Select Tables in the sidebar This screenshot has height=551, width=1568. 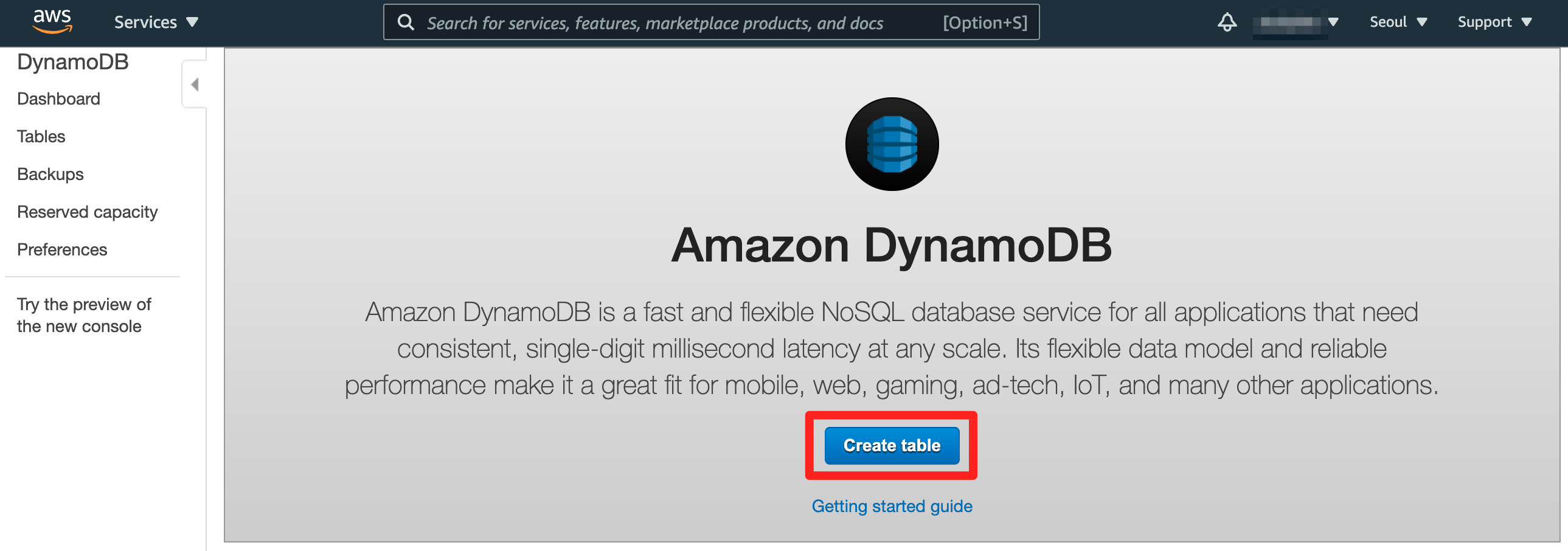pyautogui.click(x=41, y=136)
